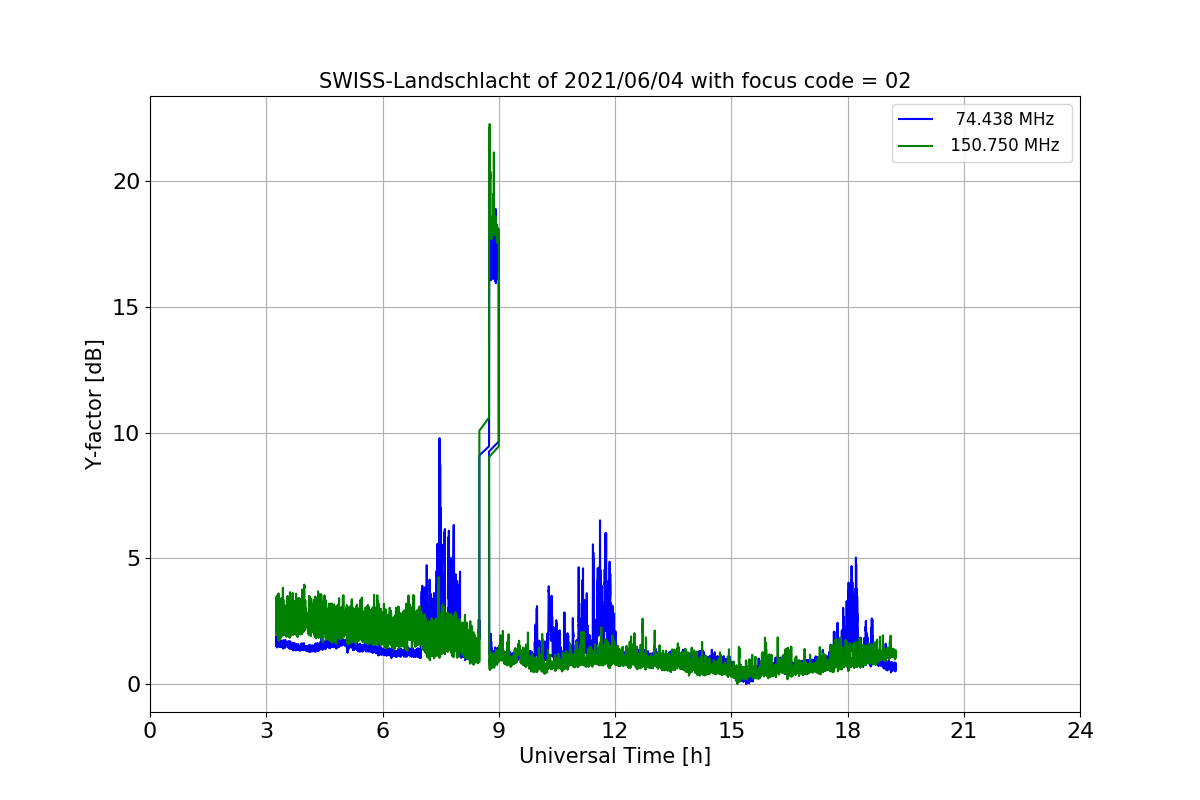Select the 74.438 MHz legend label
Screen dimensions: 1200x800
click(1004, 119)
